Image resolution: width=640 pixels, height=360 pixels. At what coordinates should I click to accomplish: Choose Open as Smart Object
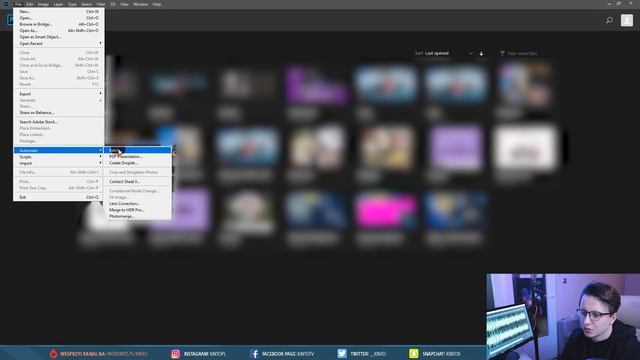(x=59, y=37)
